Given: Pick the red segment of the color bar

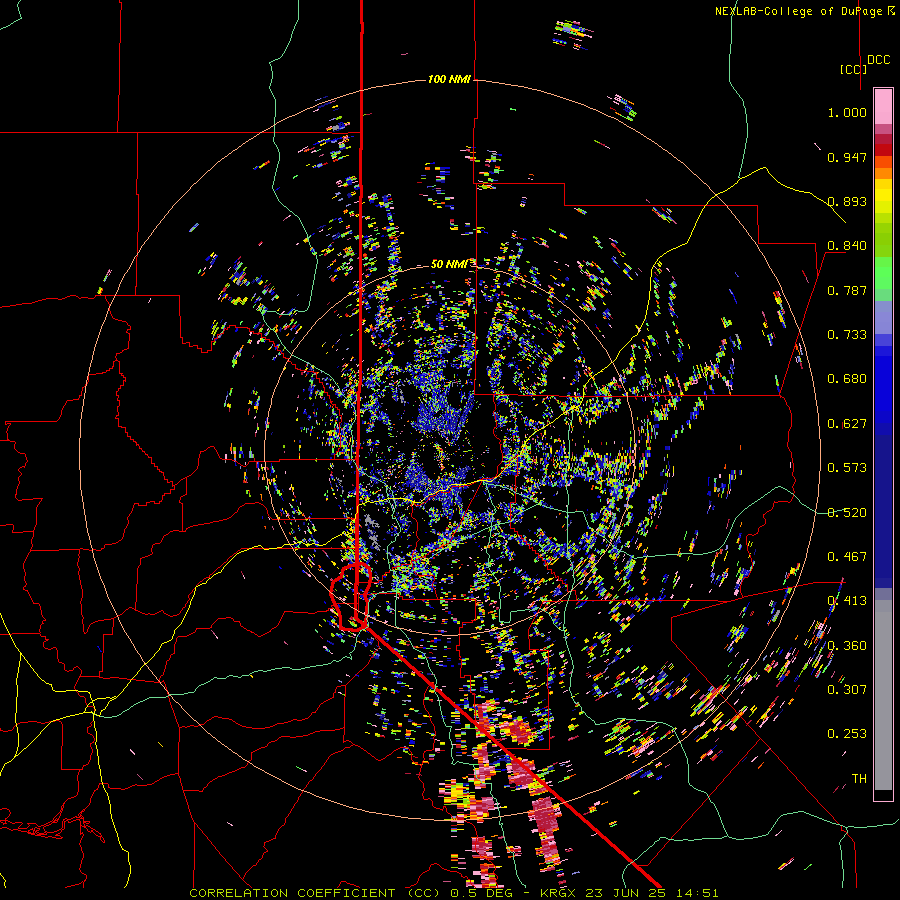Looking at the screenshot, I should tap(883, 149).
